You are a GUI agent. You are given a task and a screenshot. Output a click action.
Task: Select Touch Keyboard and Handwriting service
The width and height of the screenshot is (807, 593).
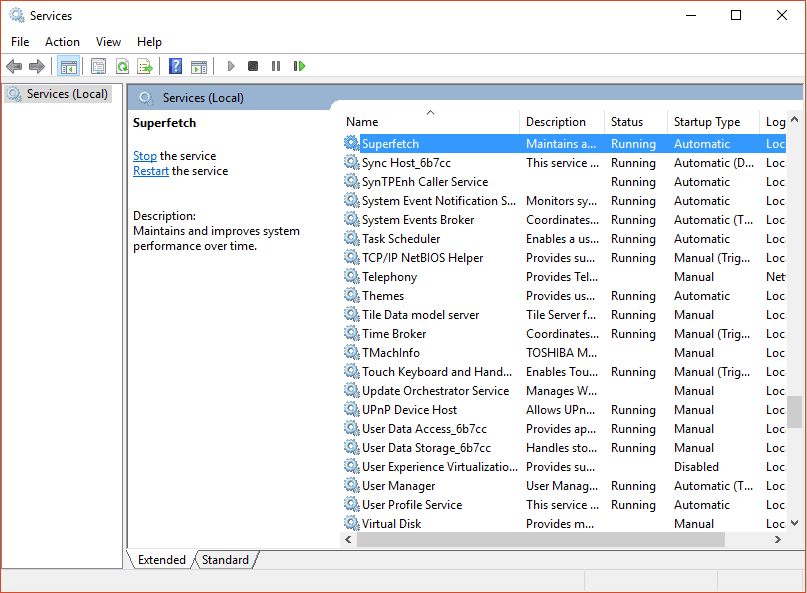[x=564, y=372]
